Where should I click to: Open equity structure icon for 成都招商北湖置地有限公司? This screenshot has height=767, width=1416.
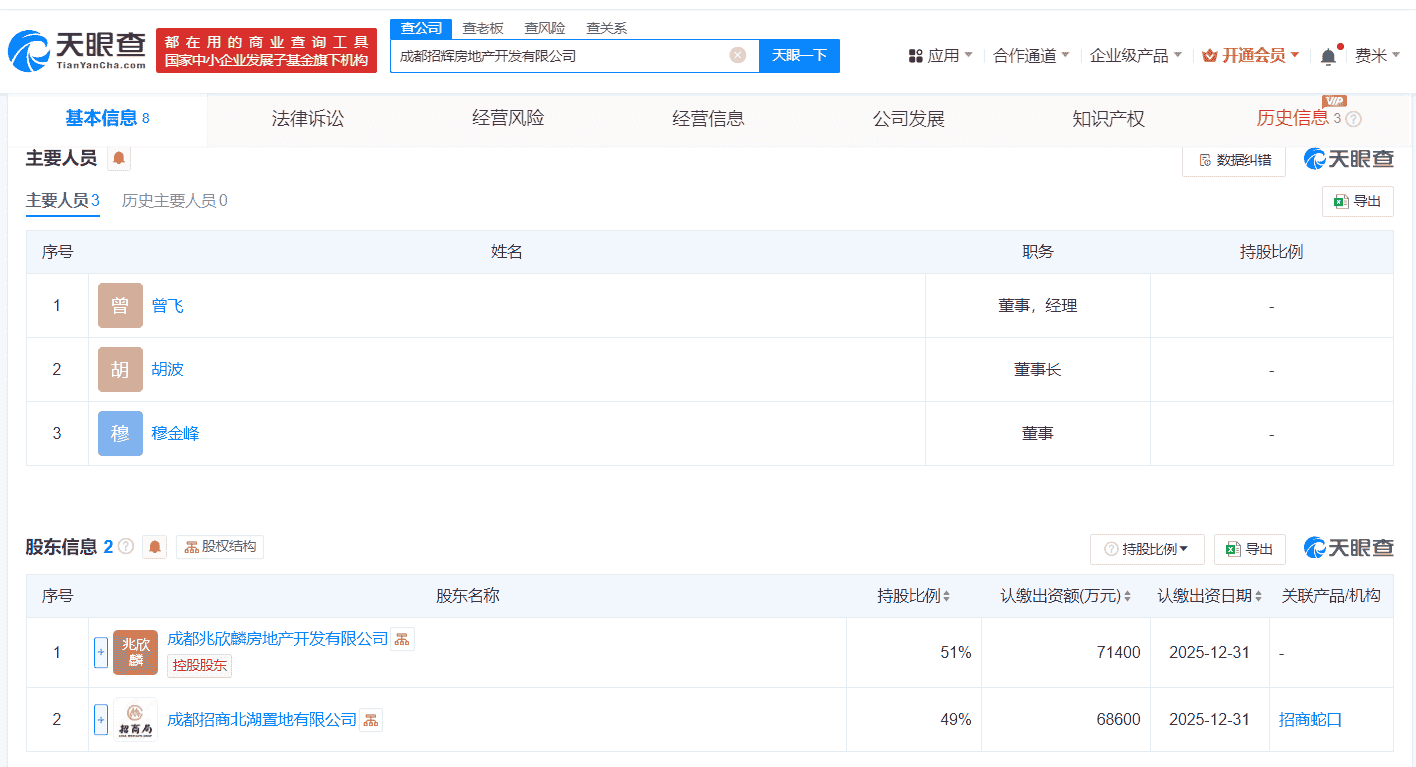click(x=370, y=720)
